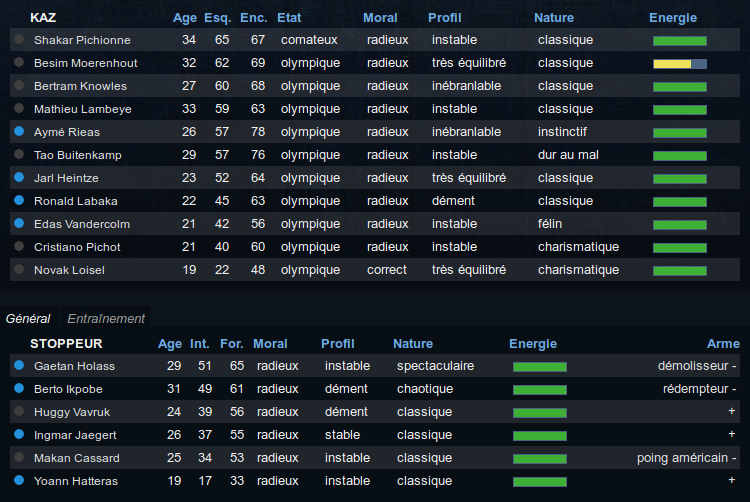This screenshot has height=502, width=750.
Task: Click the 'spectaculaire' nature cell
Action: tap(435, 366)
